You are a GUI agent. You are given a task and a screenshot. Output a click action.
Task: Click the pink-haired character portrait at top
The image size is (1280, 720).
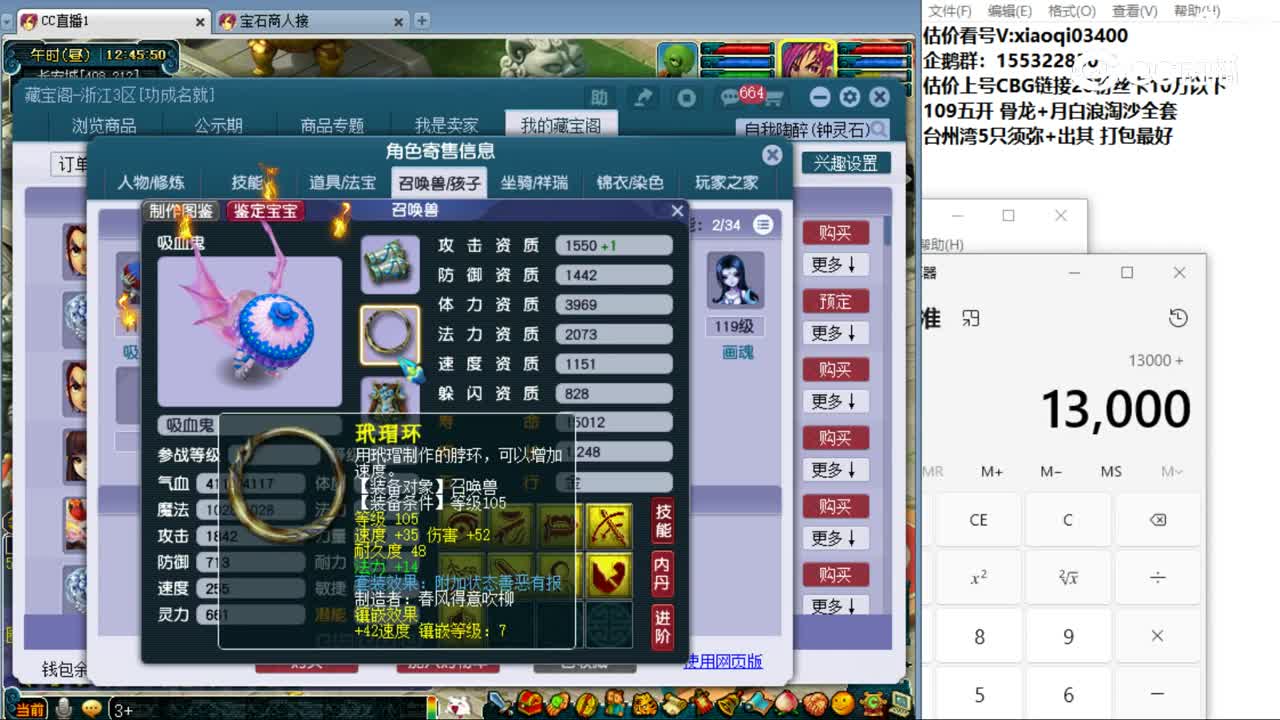click(808, 60)
